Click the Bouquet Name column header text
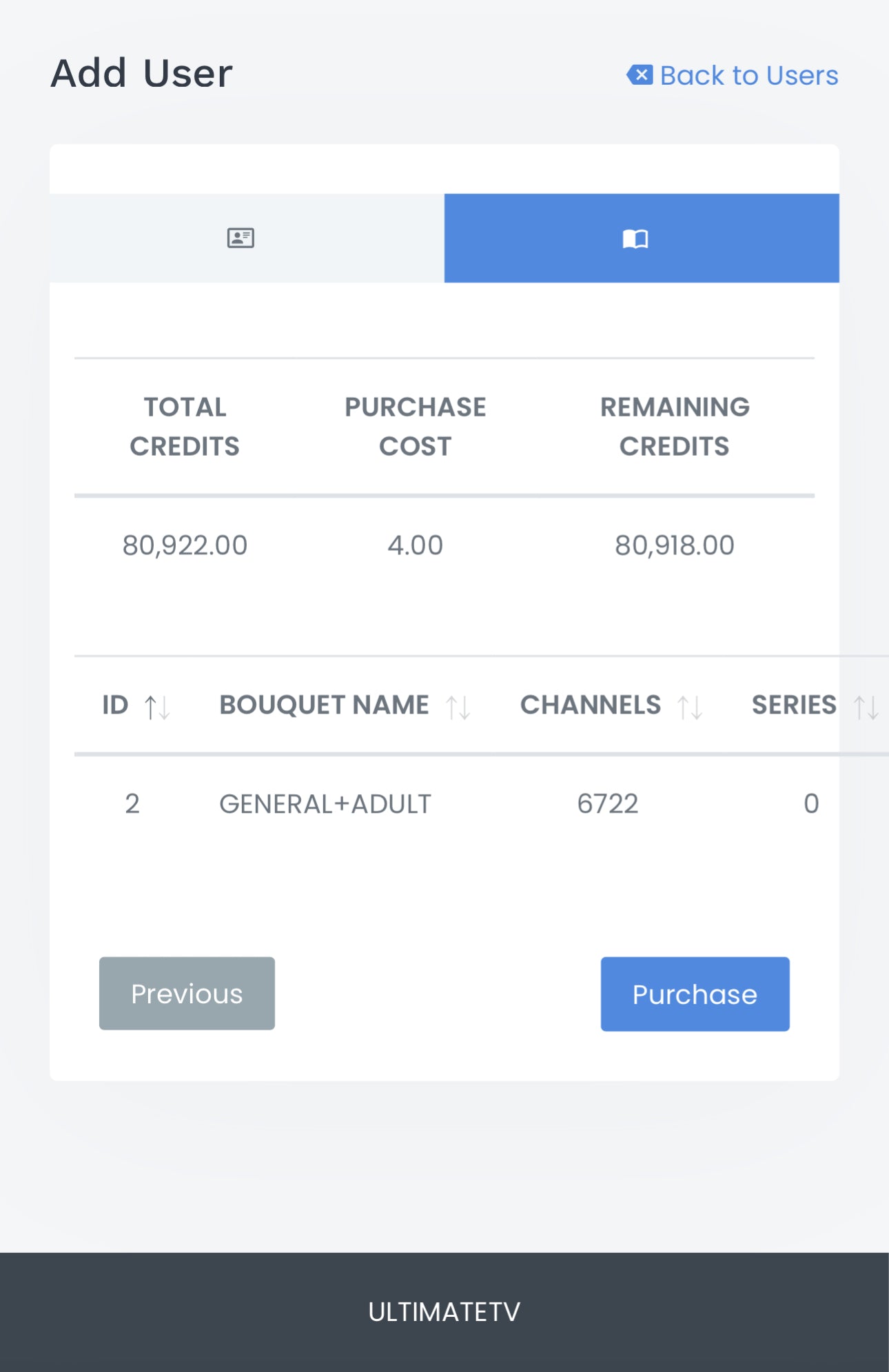889x1372 pixels. pos(324,705)
